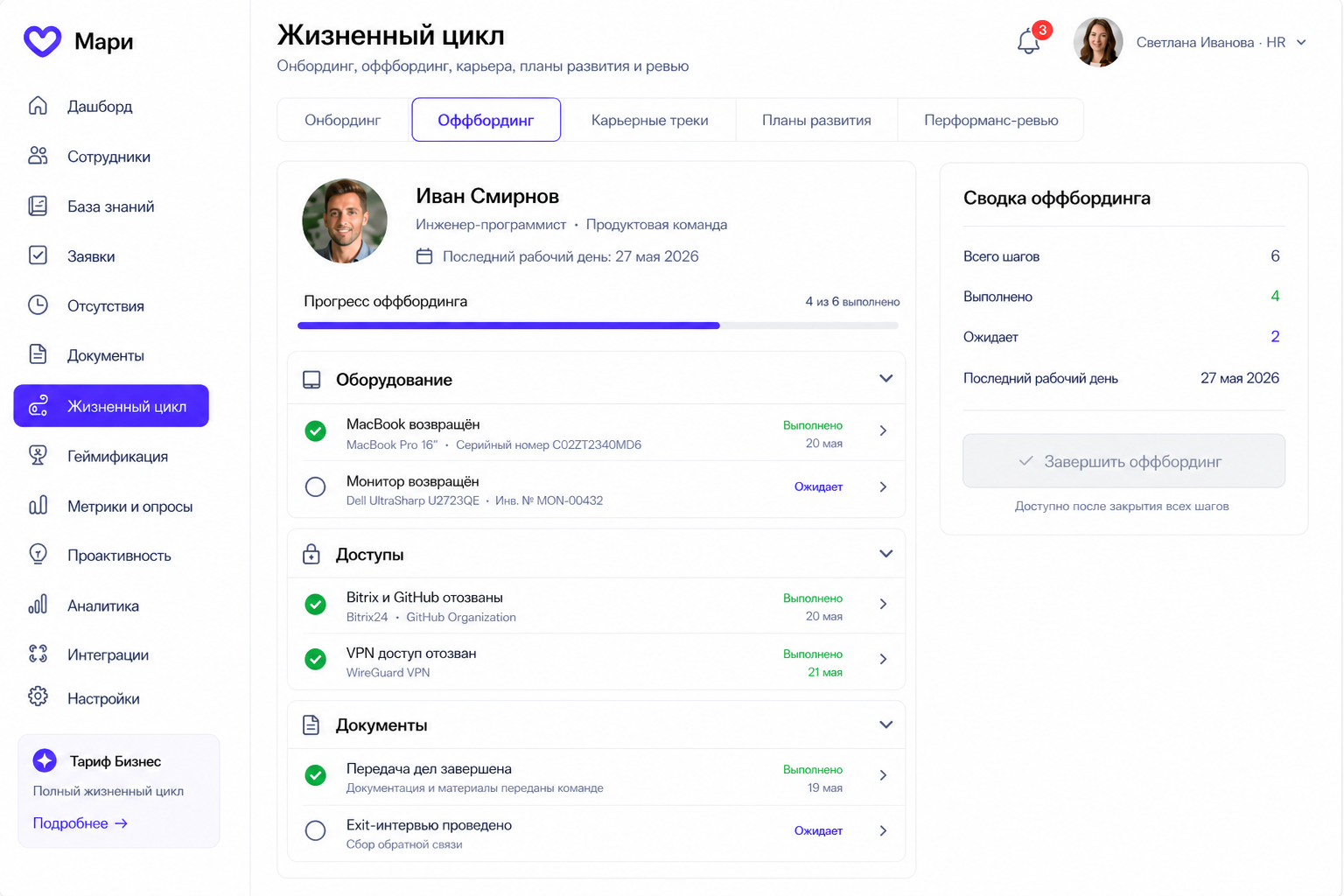The width and height of the screenshot is (1344, 896).
Task: Switch to the Перформанс-ревью tab
Action: (991, 120)
